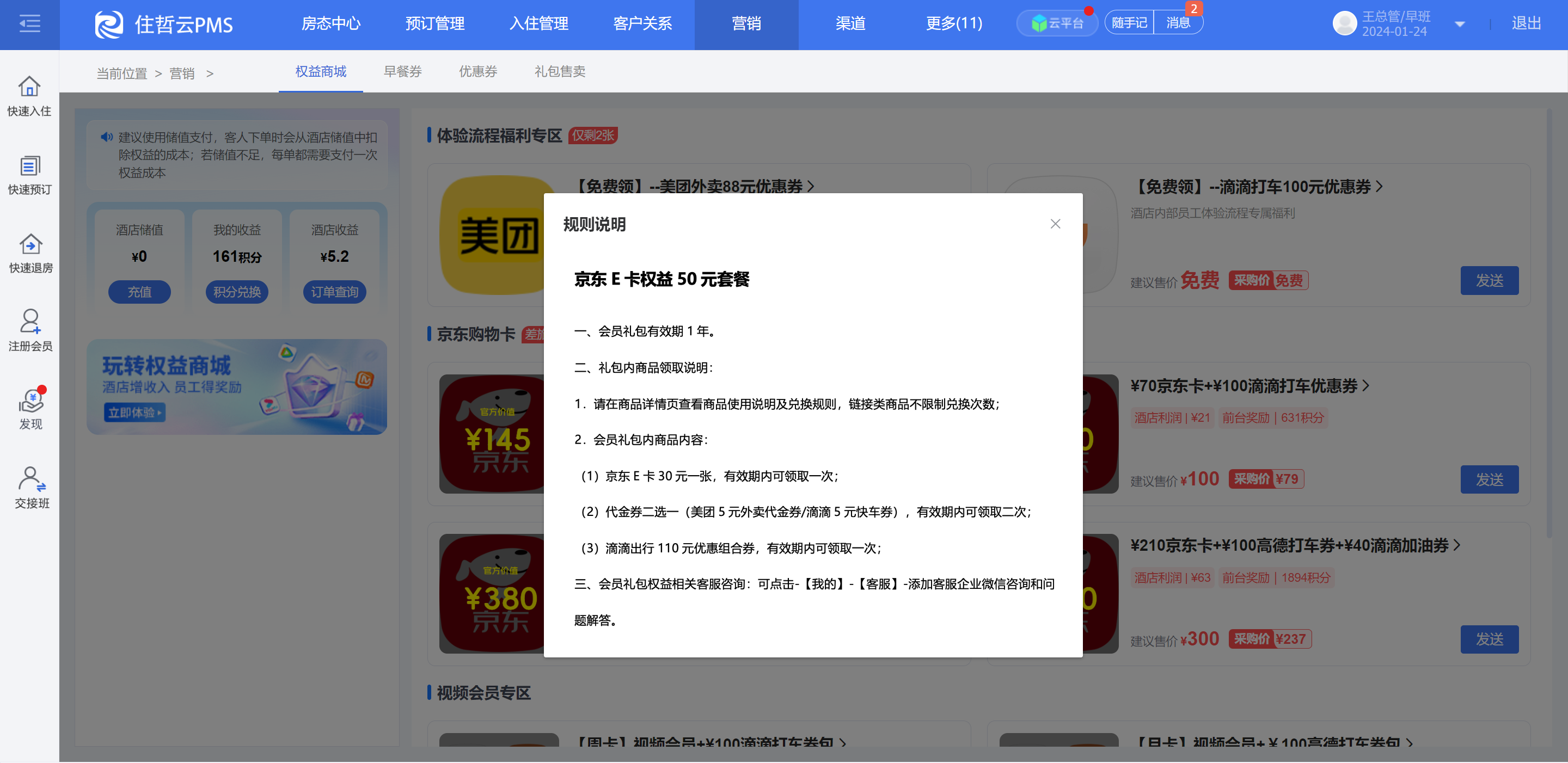Screen dimensions: 1568x763
Task: Click the ¥145 京东 card thumbnail
Action: (492, 434)
